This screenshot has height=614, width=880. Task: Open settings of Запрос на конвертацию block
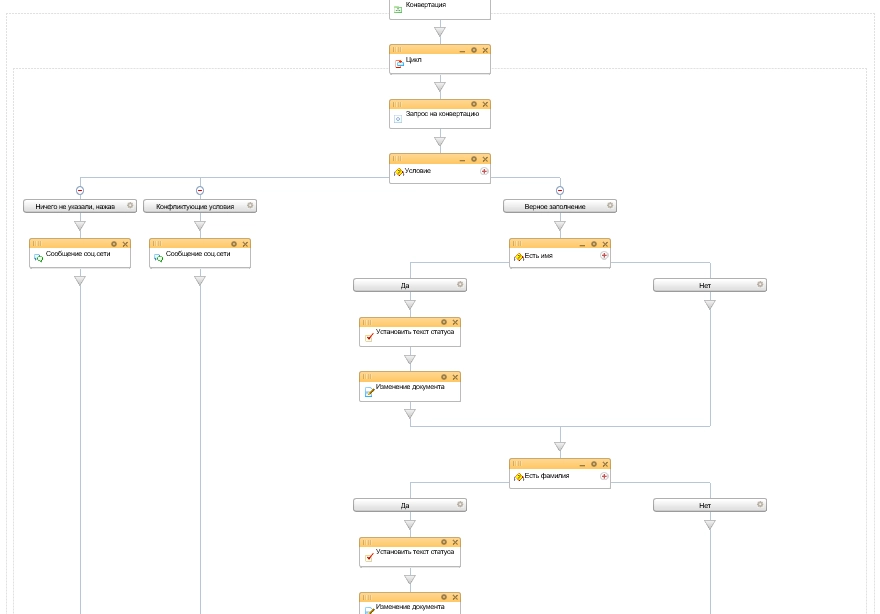click(474, 104)
